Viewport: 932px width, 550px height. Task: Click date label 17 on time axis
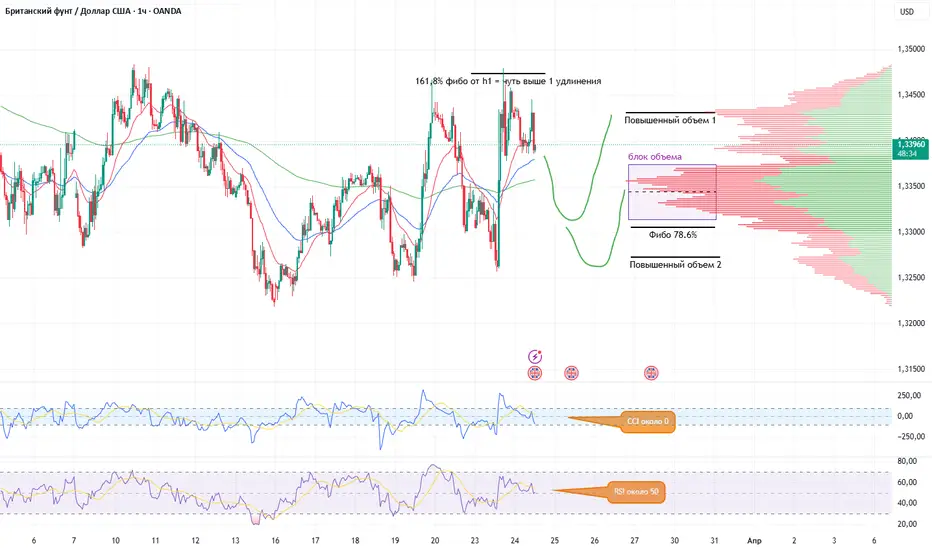(315, 540)
